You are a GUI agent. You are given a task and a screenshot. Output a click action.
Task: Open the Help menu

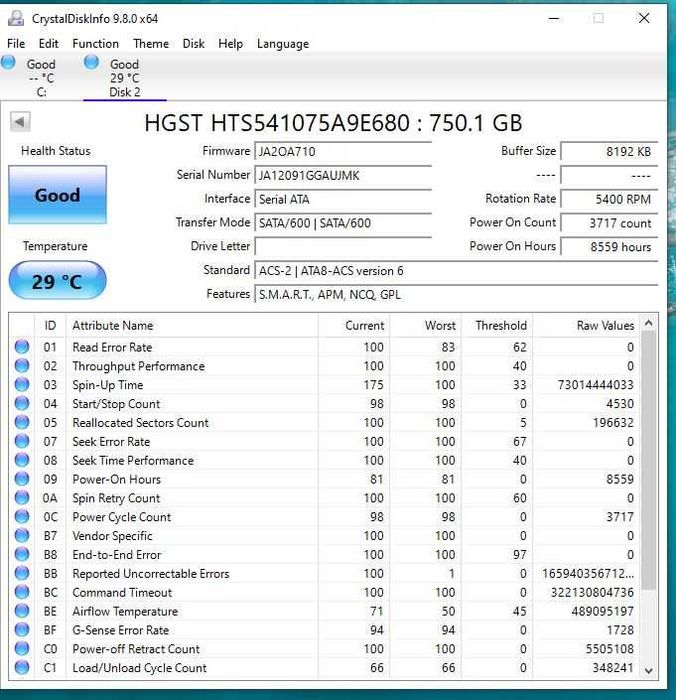click(230, 44)
